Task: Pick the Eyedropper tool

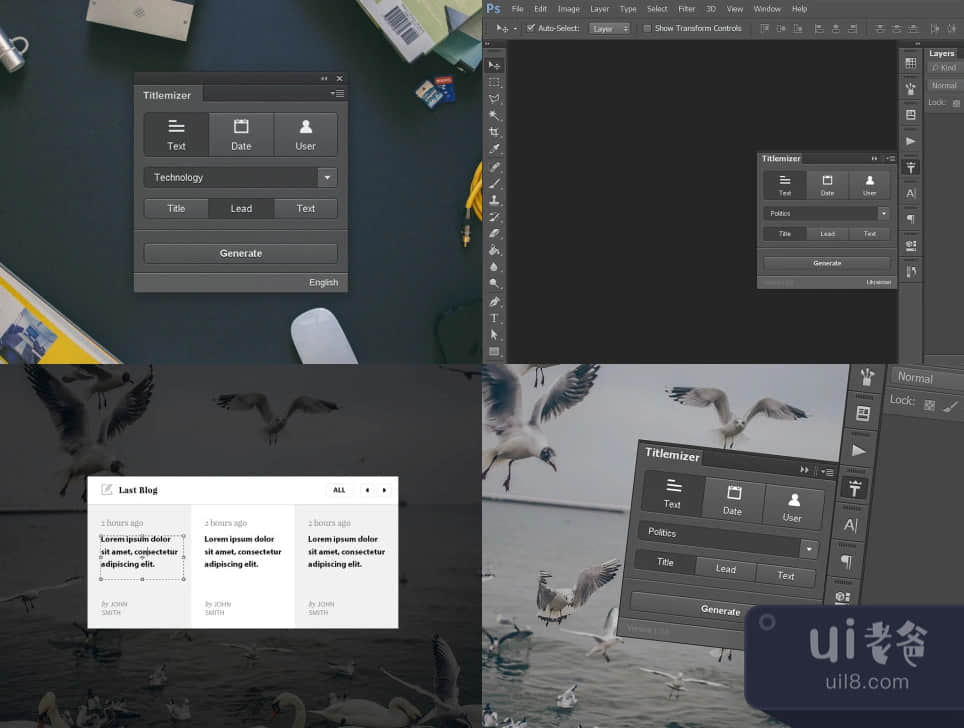Action: (494, 149)
